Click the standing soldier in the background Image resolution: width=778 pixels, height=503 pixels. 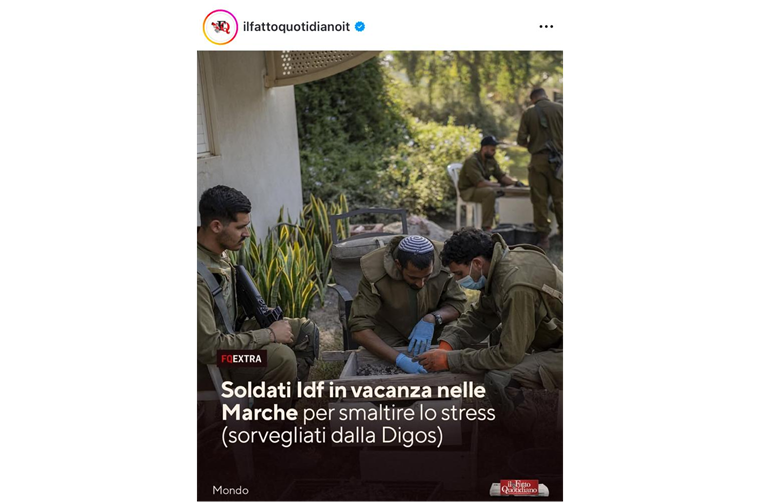pos(541,166)
